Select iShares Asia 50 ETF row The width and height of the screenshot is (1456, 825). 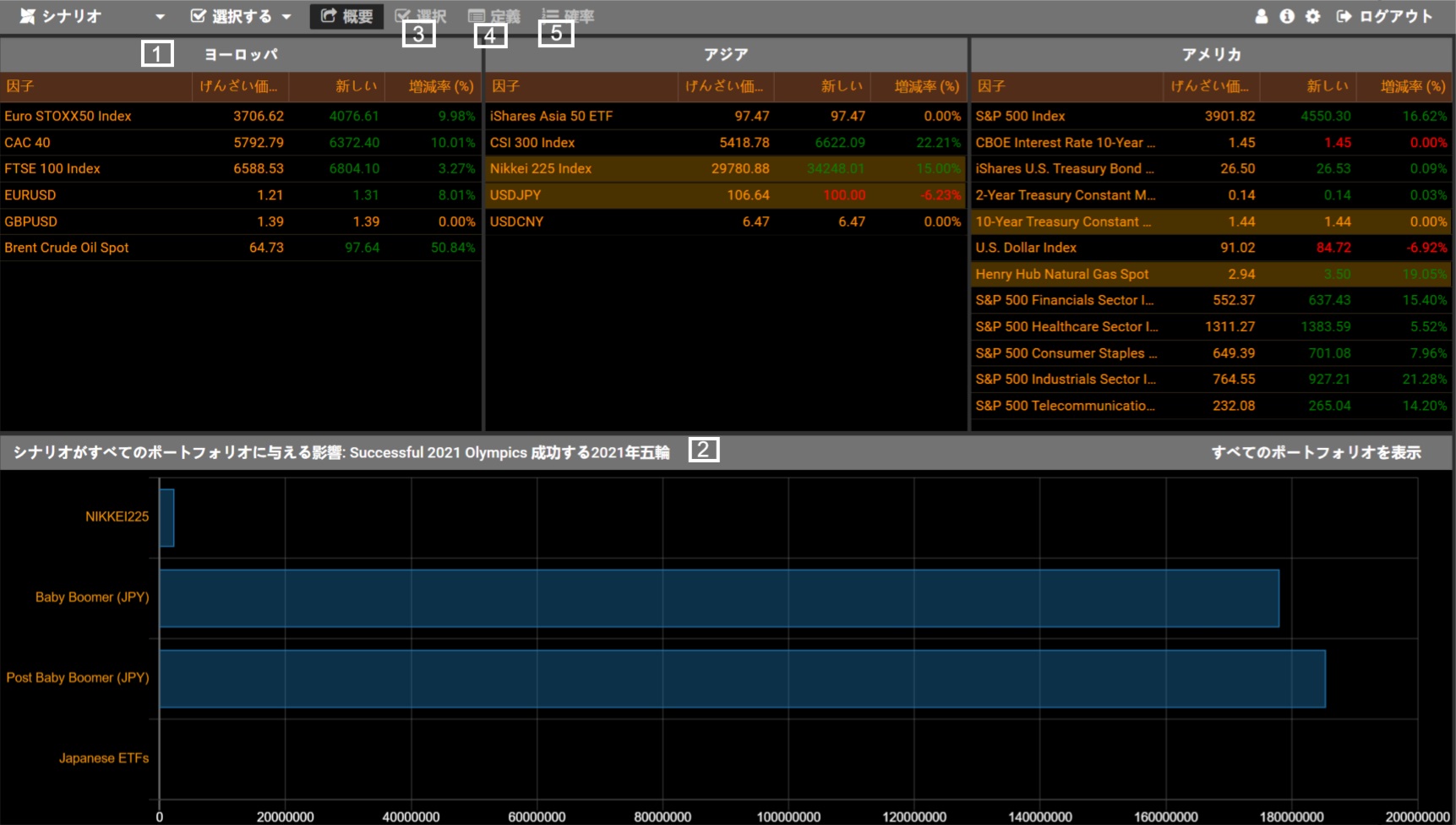[726, 116]
